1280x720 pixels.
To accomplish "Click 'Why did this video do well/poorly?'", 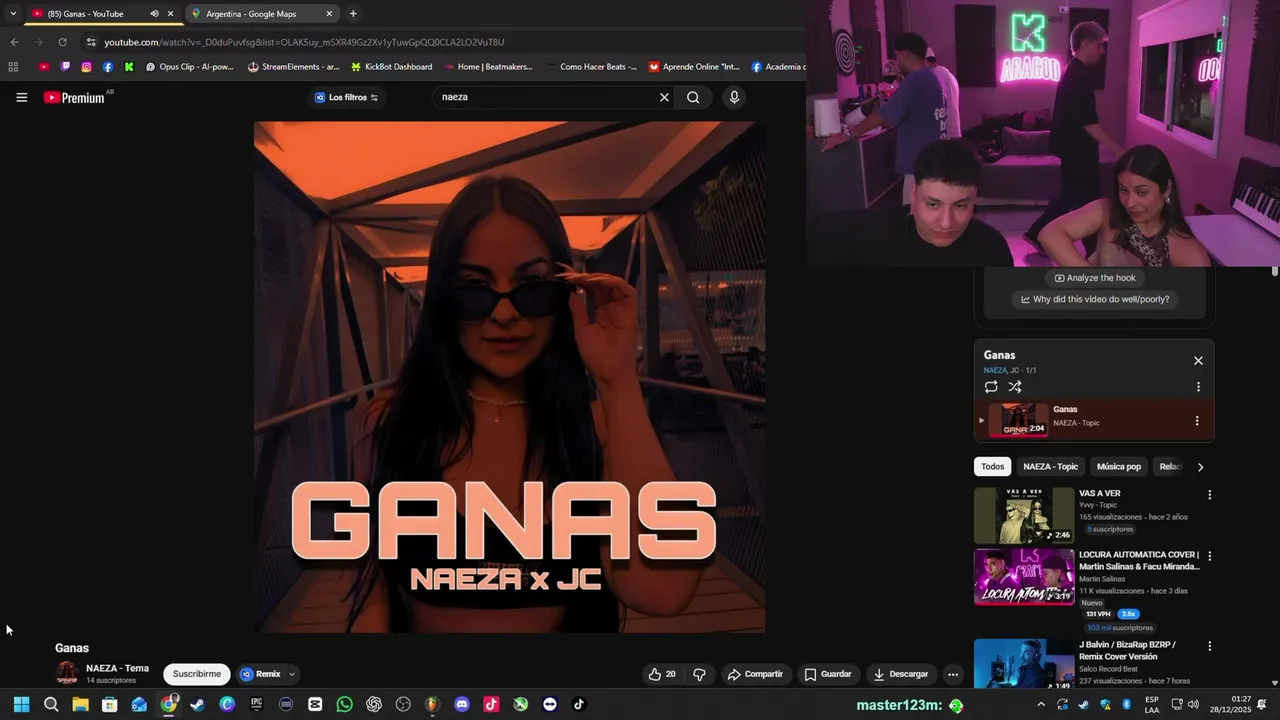I will click(x=1095, y=299).
